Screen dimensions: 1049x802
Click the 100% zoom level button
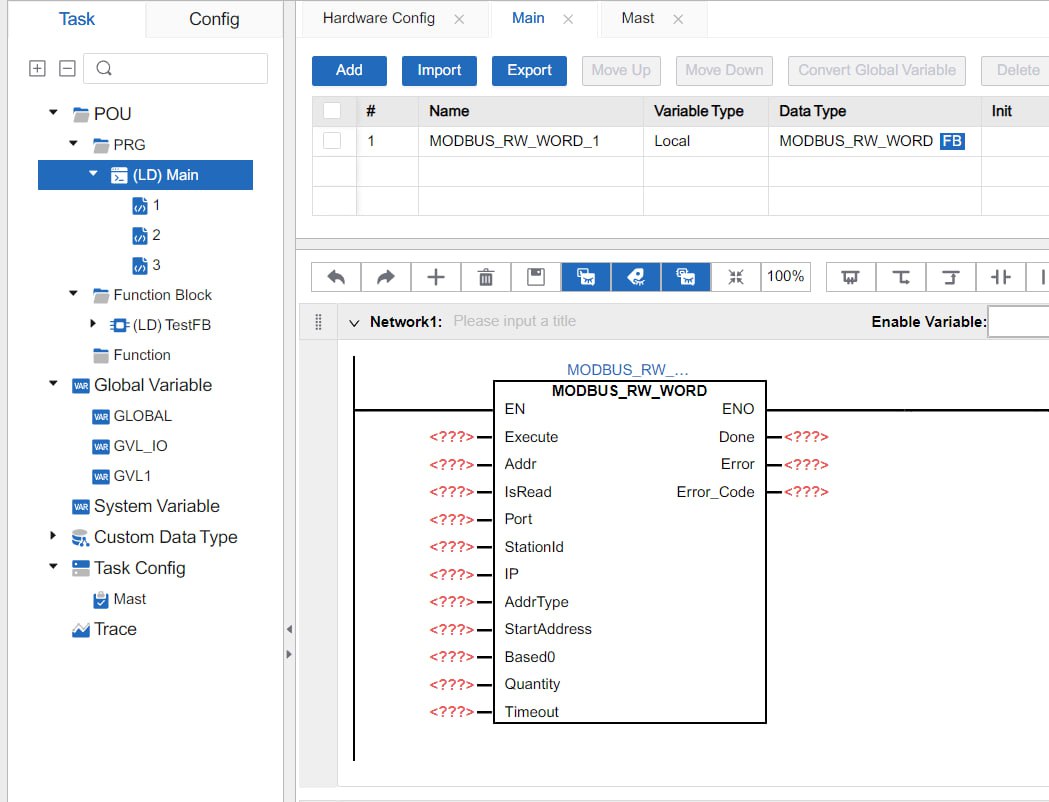click(785, 277)
